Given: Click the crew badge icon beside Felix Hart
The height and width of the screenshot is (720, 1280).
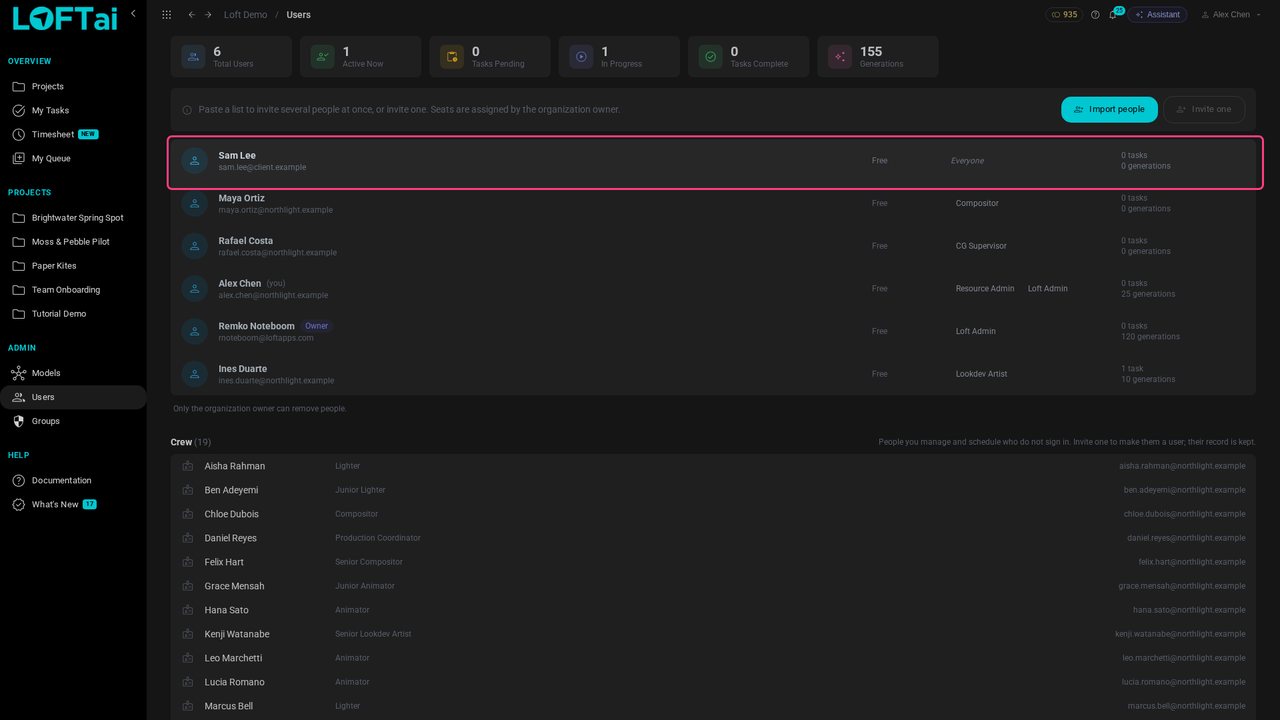Looking at the screenshot, I should [187, 562].
